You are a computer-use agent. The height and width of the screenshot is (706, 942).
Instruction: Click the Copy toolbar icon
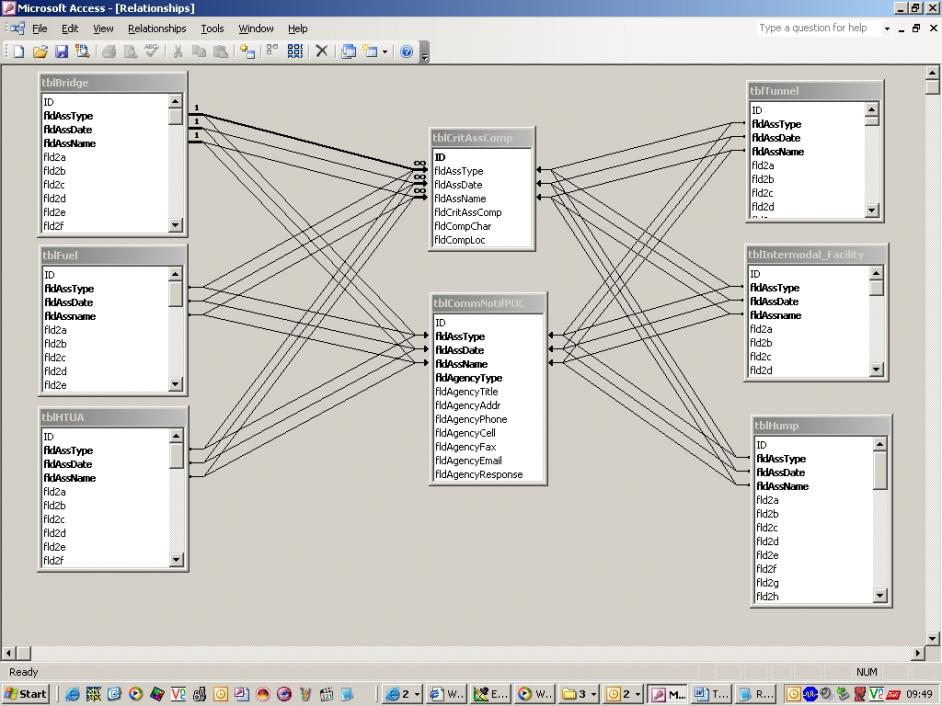tap(199, 52)
